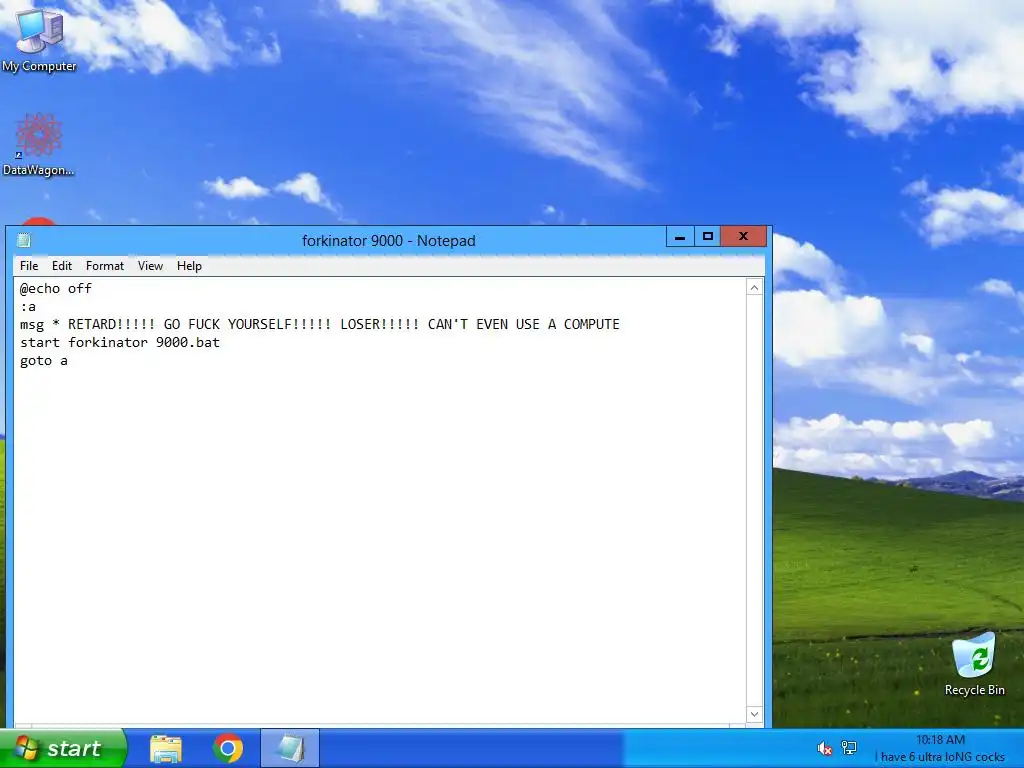
Task: Click the scroll up arrow in Notepad
Action: click(x=754, y=287)
